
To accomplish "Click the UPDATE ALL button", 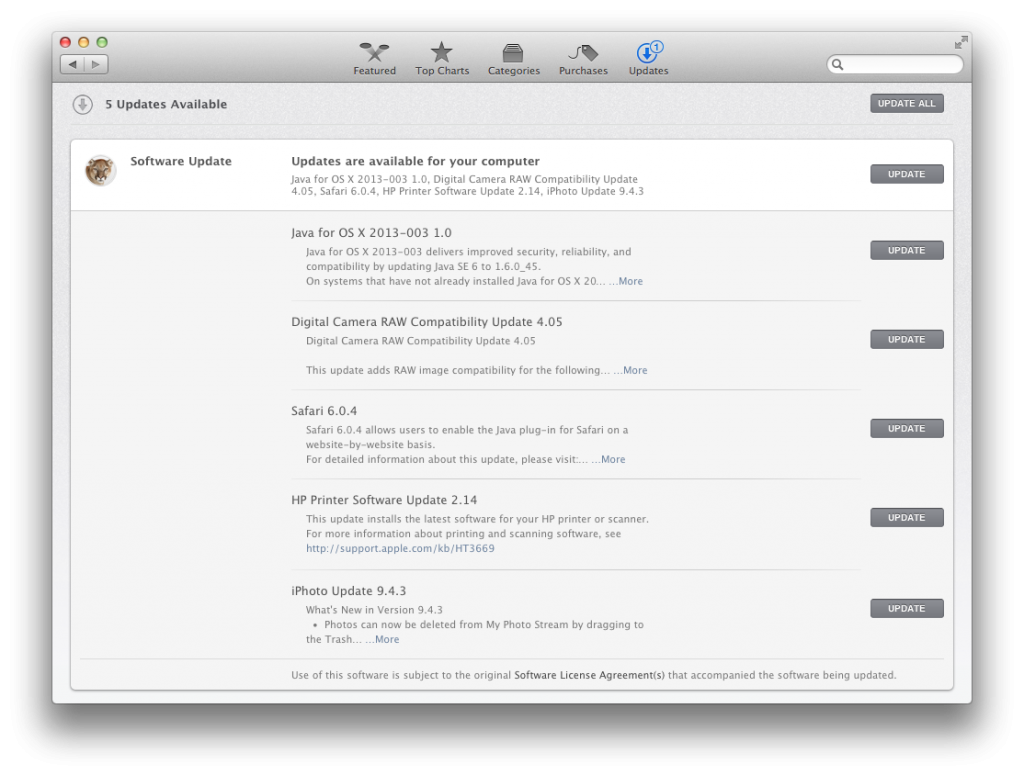I will pos(906,102).
